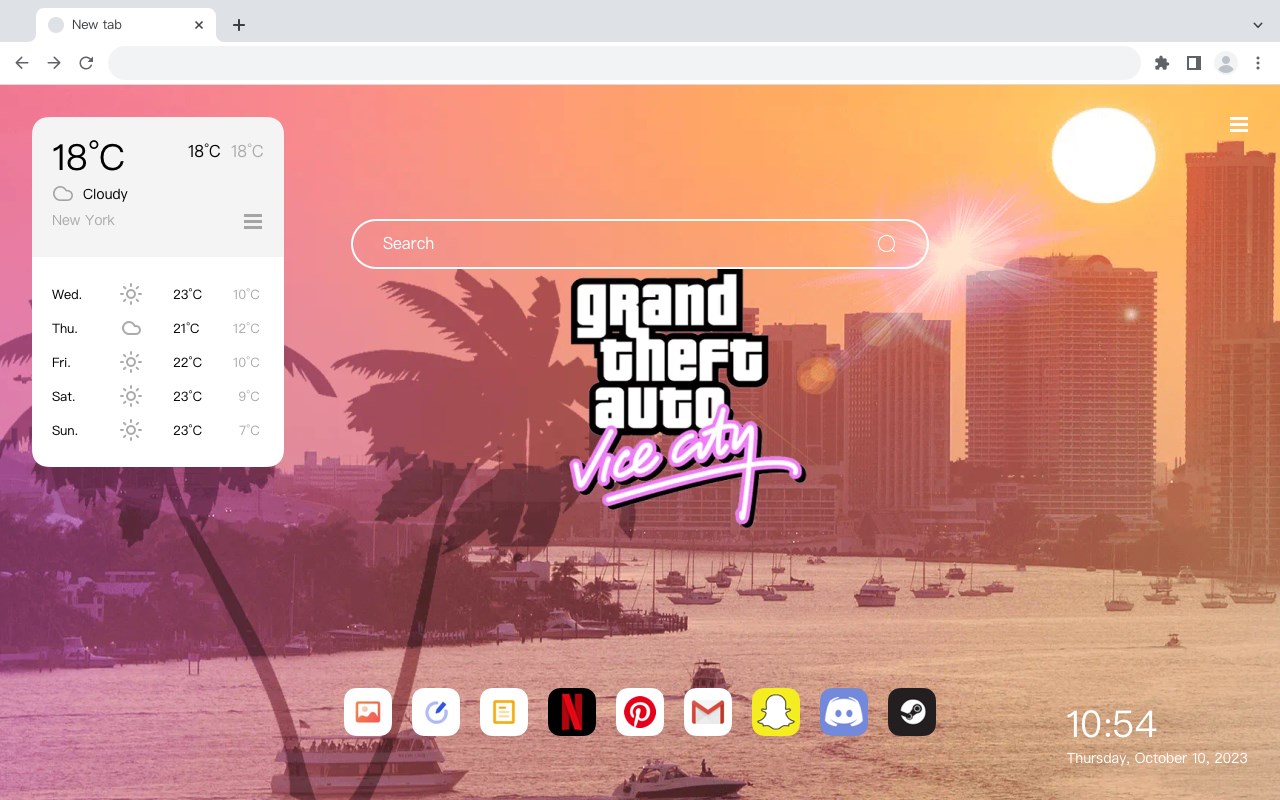1280x800 pixels.
Task: Click Saturday's sunny forecast icon
Action: pos(131,396)
